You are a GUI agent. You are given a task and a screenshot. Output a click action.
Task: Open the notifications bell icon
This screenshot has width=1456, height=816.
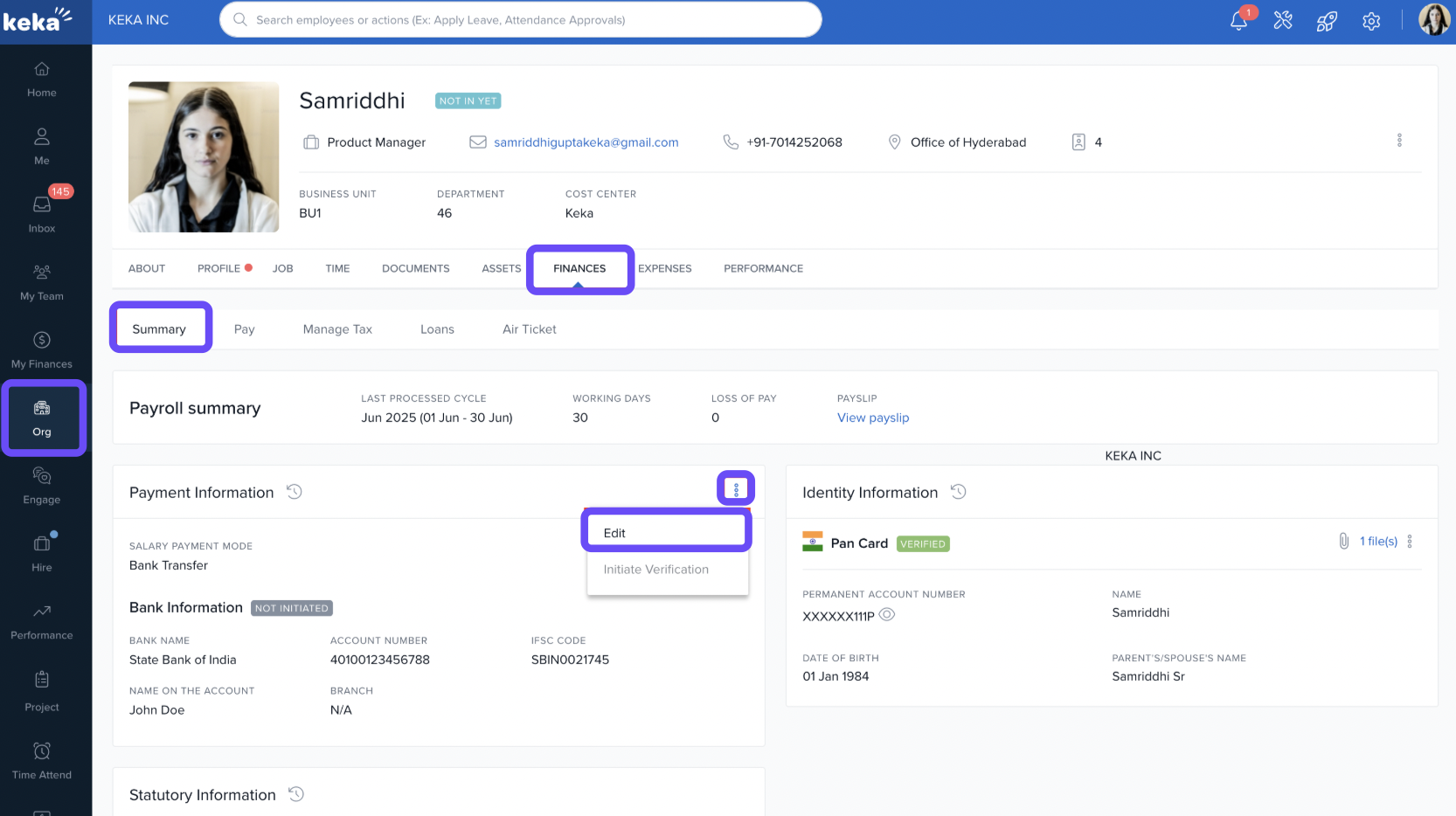click(x=1238, y=21)
